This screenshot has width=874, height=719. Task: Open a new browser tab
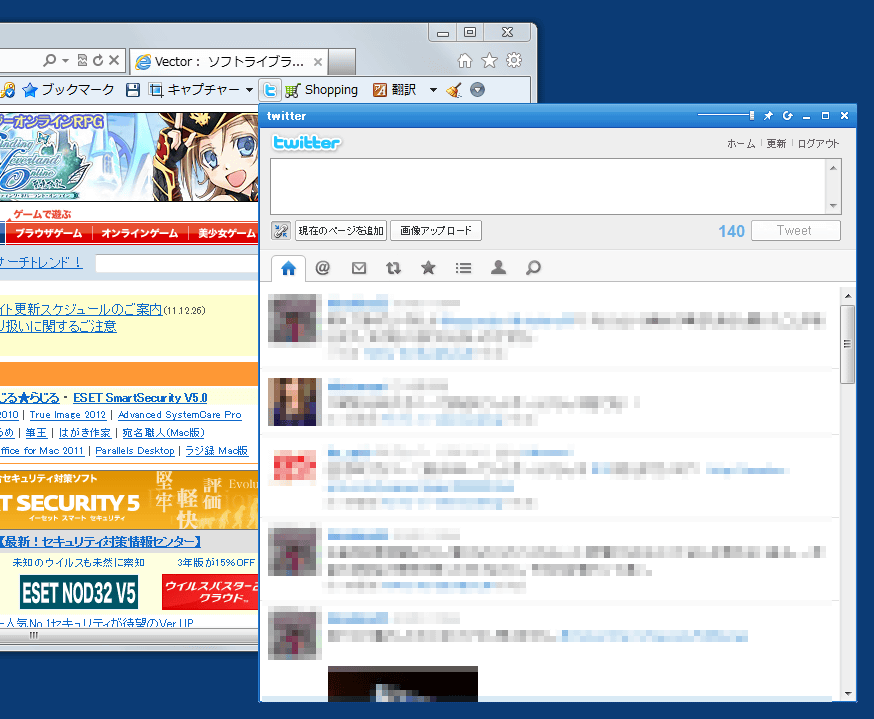[x=342, y=62]
